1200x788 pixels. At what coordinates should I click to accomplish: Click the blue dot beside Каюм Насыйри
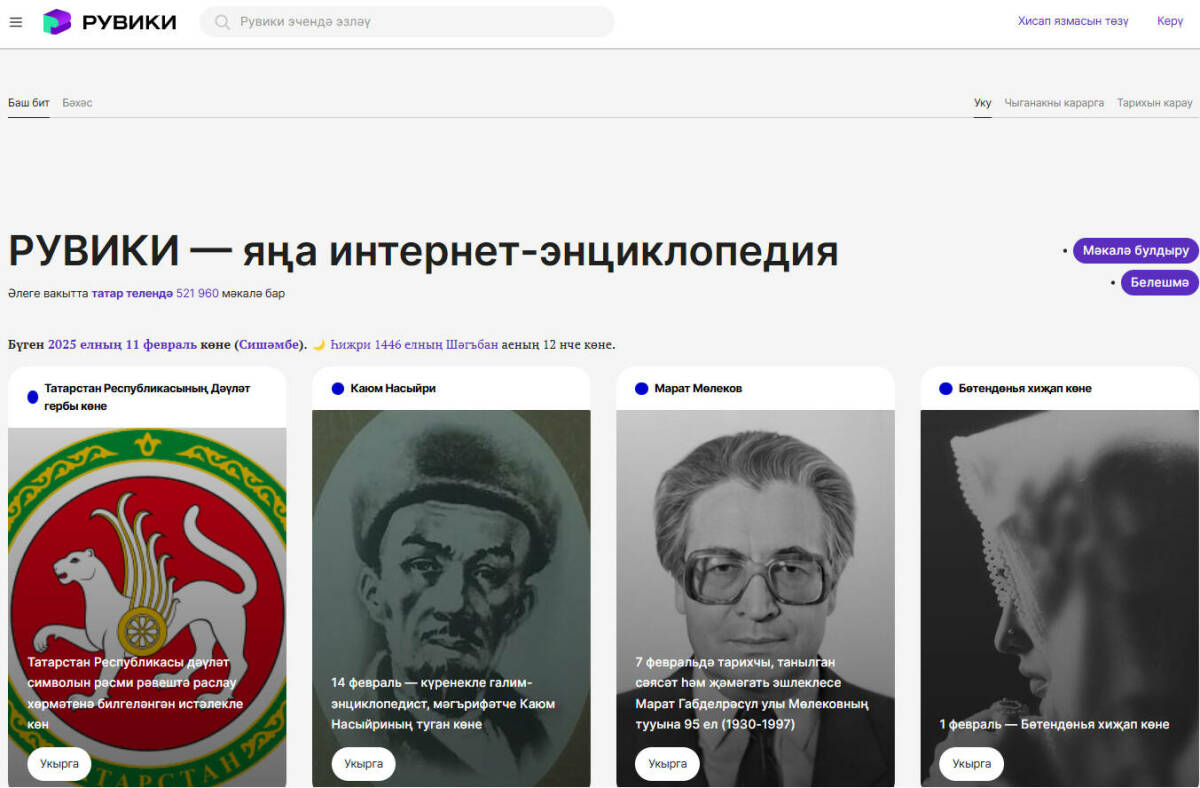point(337,389)
